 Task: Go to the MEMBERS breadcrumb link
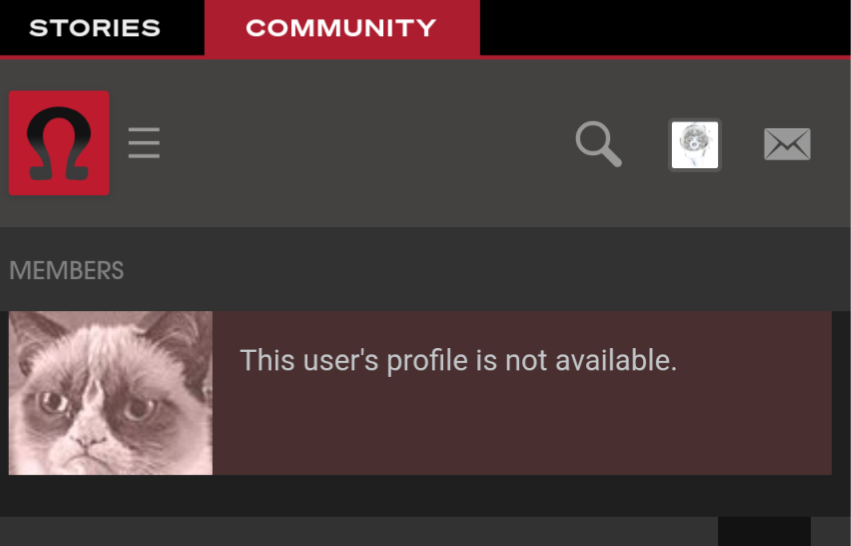click(x=66, y=270)
